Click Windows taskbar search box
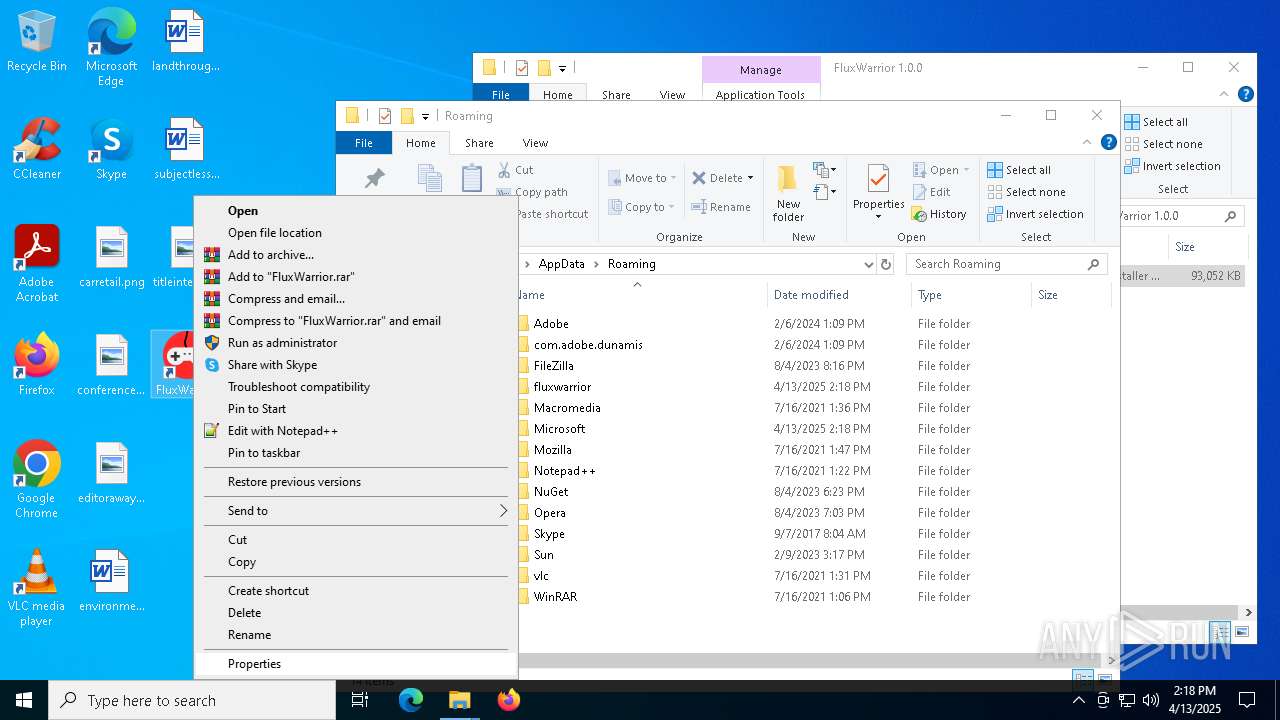The width and height of the screenshot is (1280, 720). point(192,700)
